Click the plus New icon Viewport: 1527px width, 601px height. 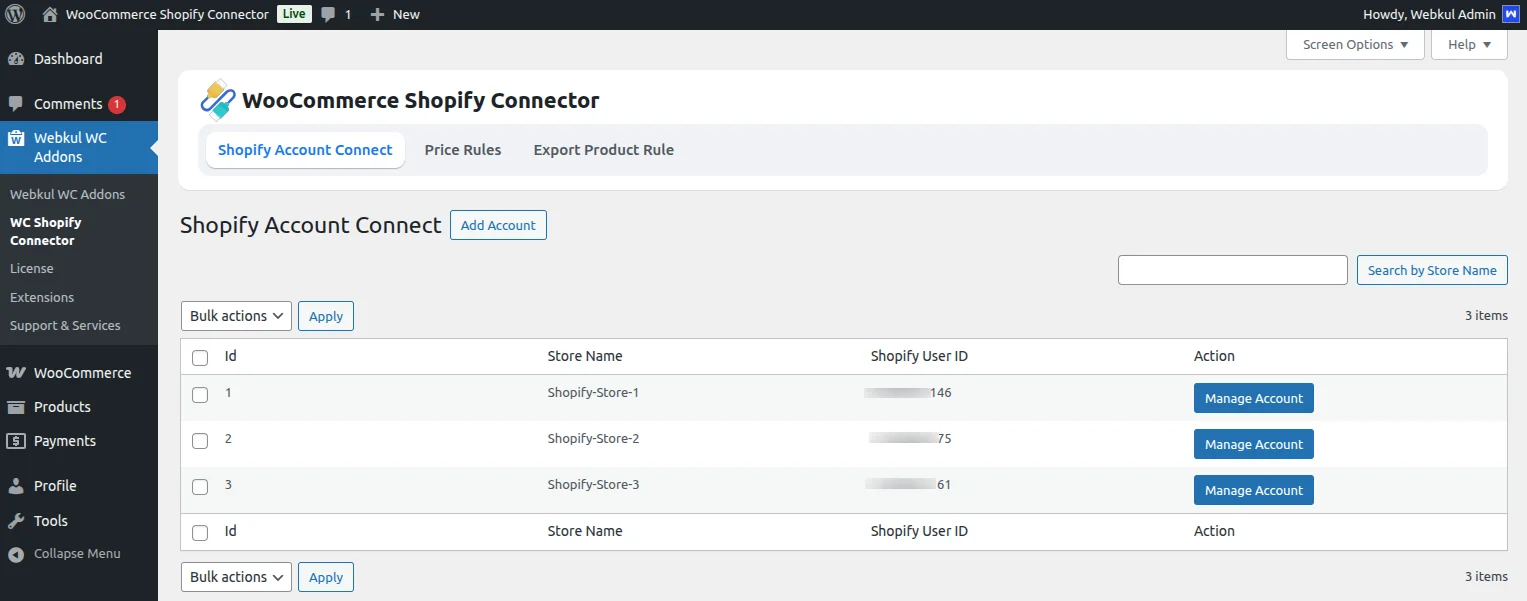pyautogui.click(x=377, y=14)
